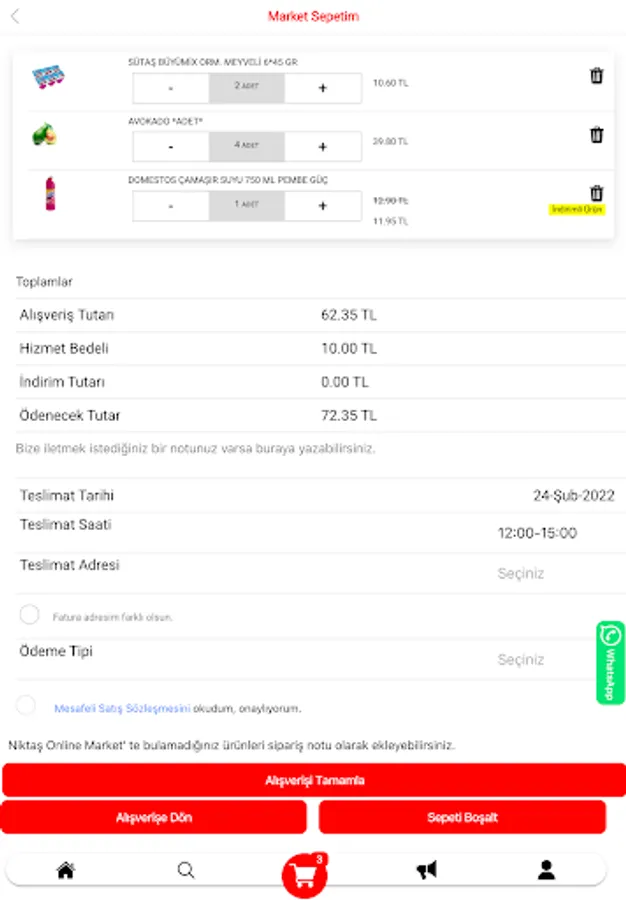Open the Teslimat Adresi selector
The image size is (626, 900).
pyautogui.click(x=521, y=574)
